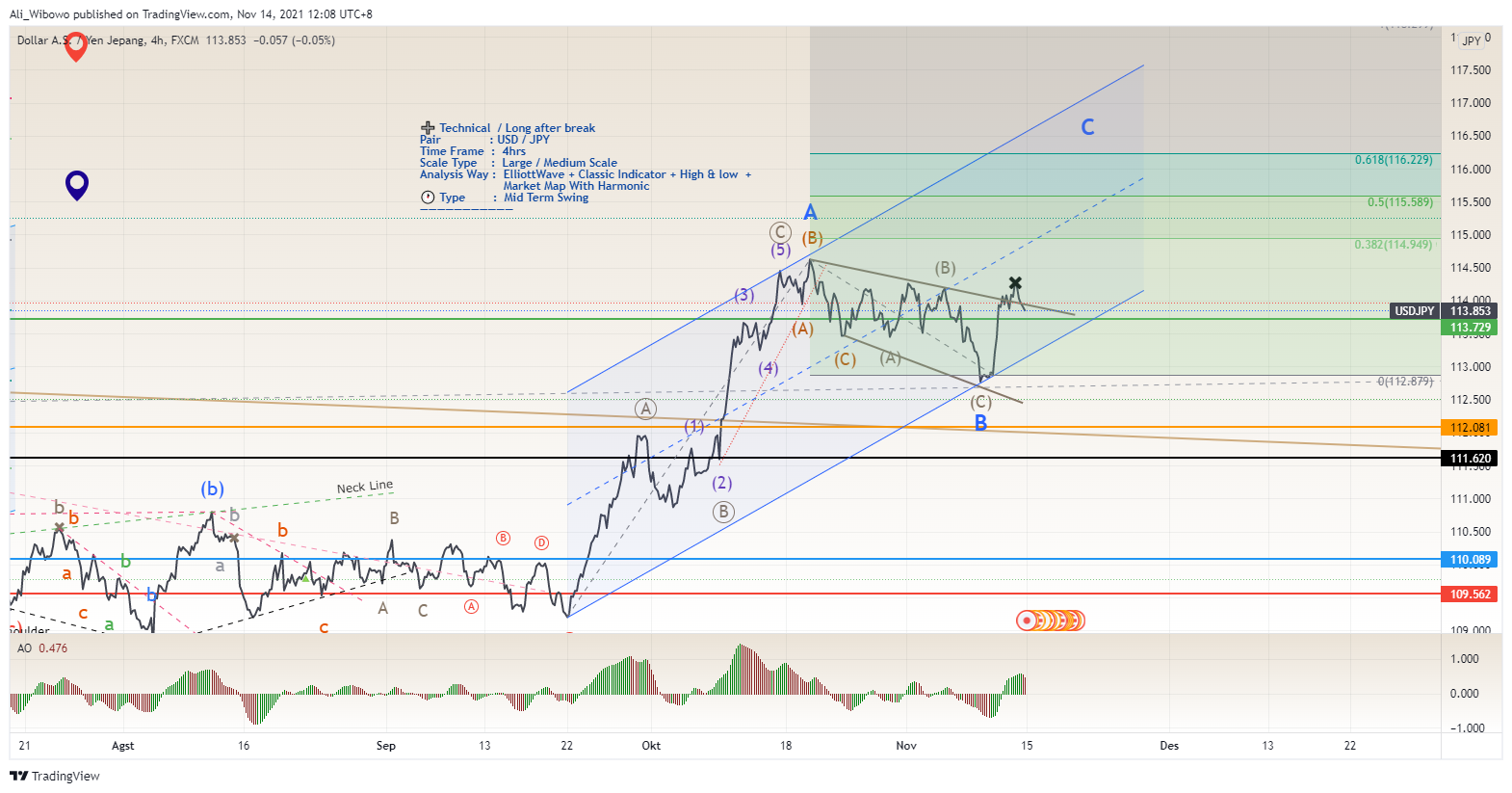Click the black 111.620 price label
1512x793 pixels.
[x=1470, y=459]
